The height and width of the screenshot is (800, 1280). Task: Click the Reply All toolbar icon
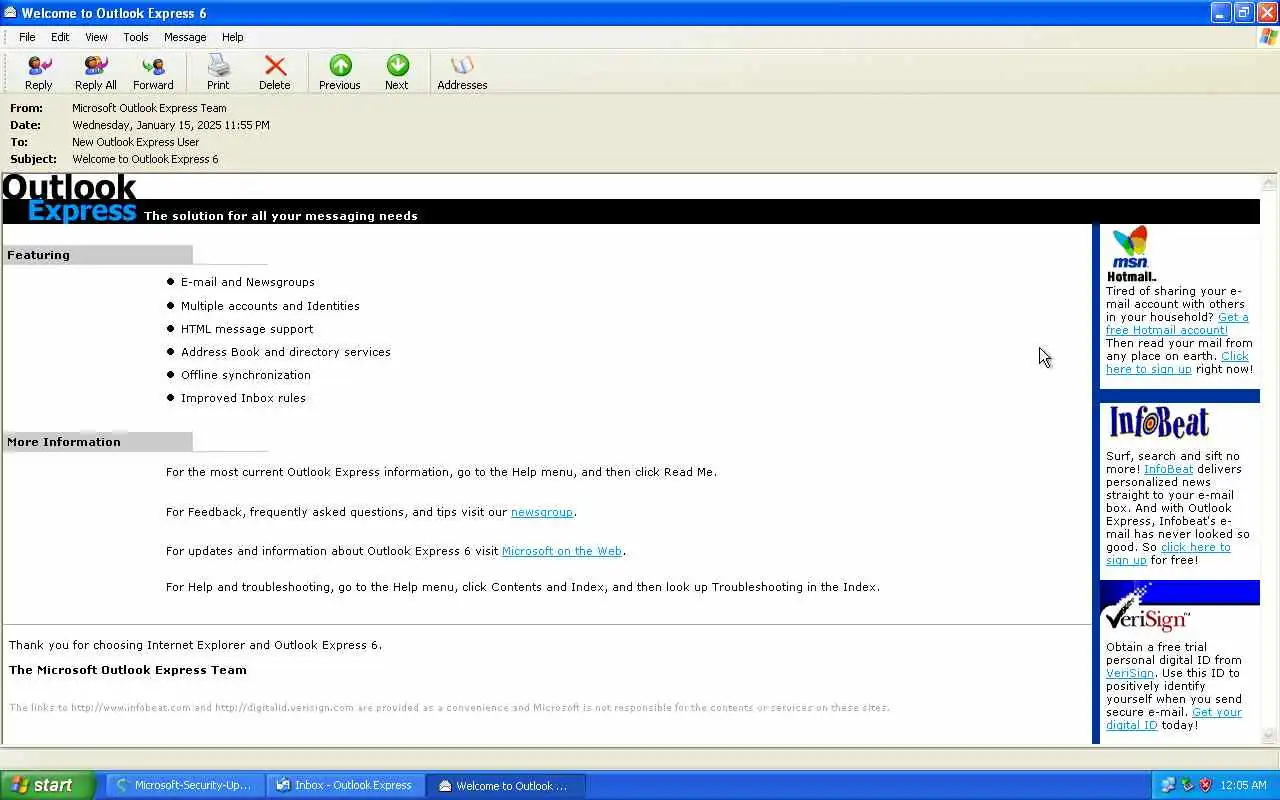click(x=96, y=73)
